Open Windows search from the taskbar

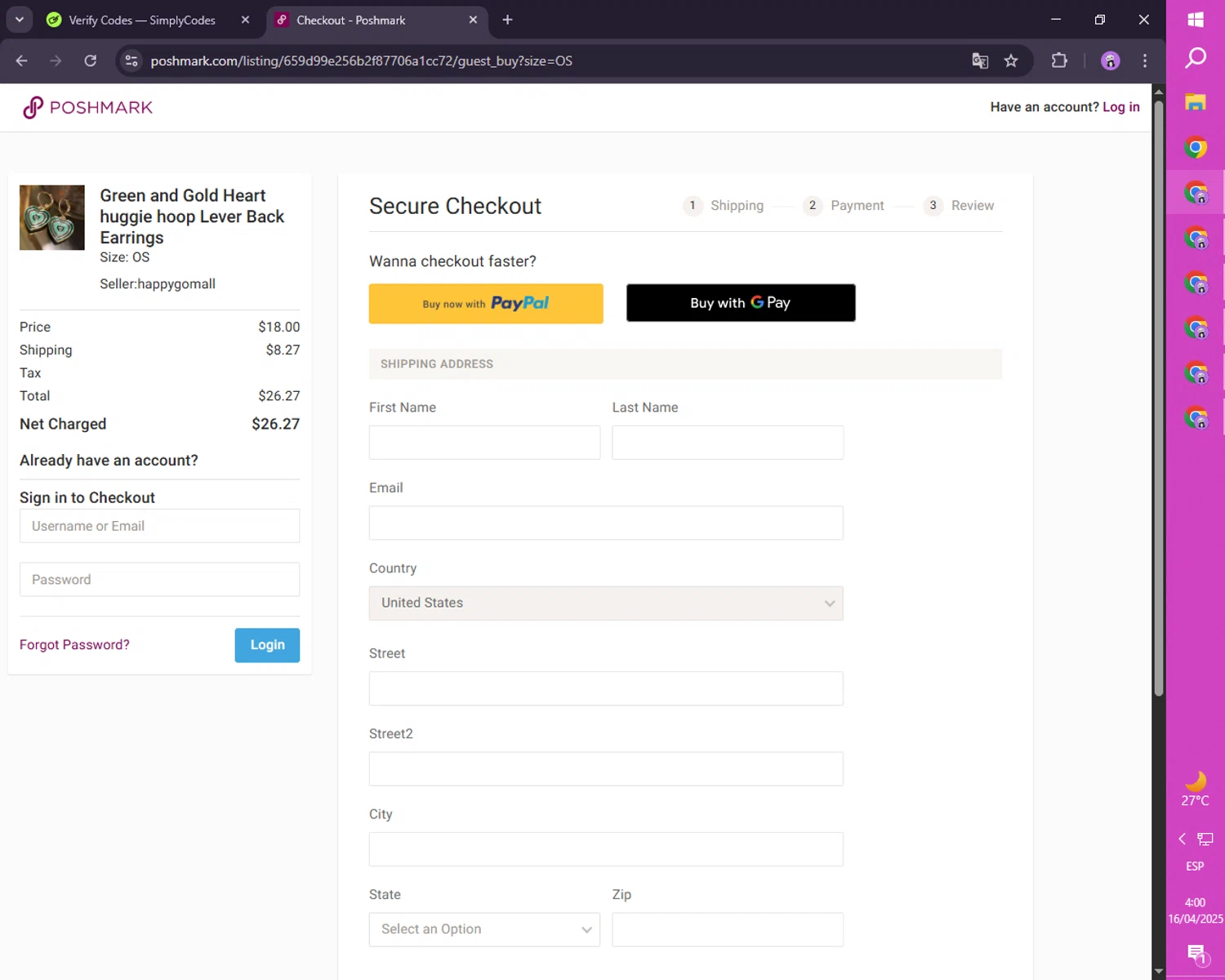[1196, 58]
